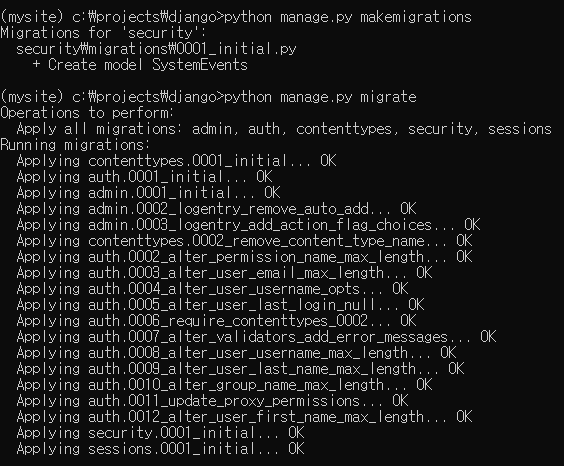Click the auth.0011_update_proxy_permissions line
The image size is (564, 466).
[x=212, y=401]
